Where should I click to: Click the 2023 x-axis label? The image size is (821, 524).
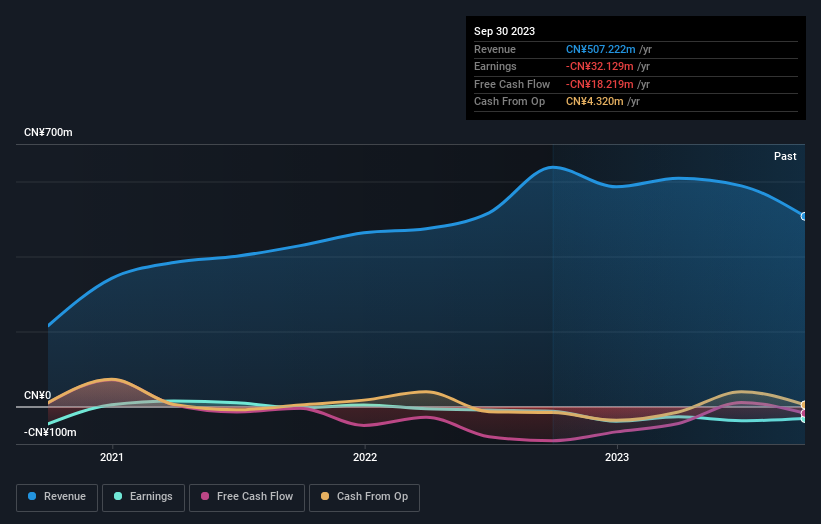point(617,457)
